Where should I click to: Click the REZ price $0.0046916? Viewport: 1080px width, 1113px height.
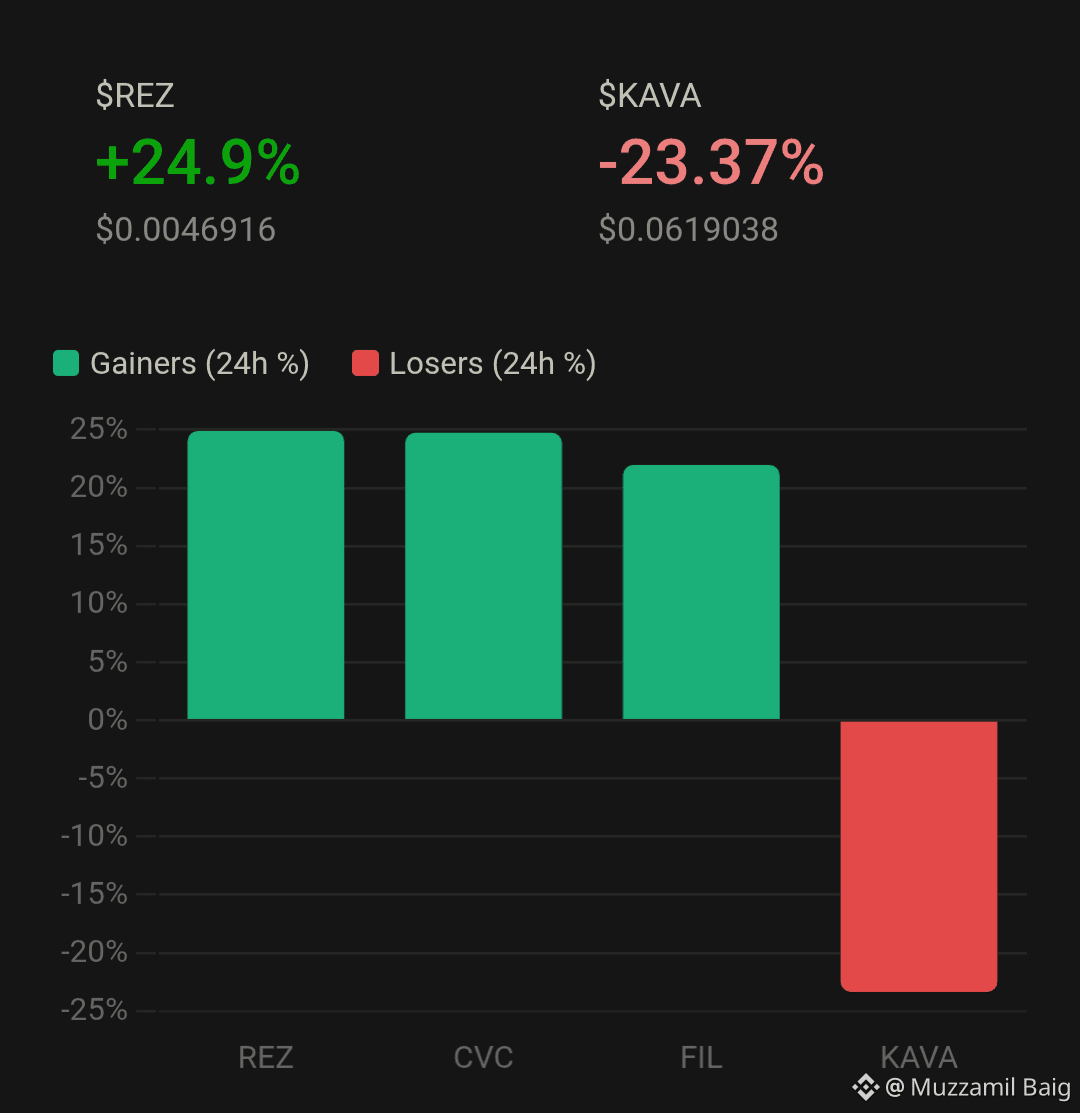pyautogui.click(x=186, y=229)
